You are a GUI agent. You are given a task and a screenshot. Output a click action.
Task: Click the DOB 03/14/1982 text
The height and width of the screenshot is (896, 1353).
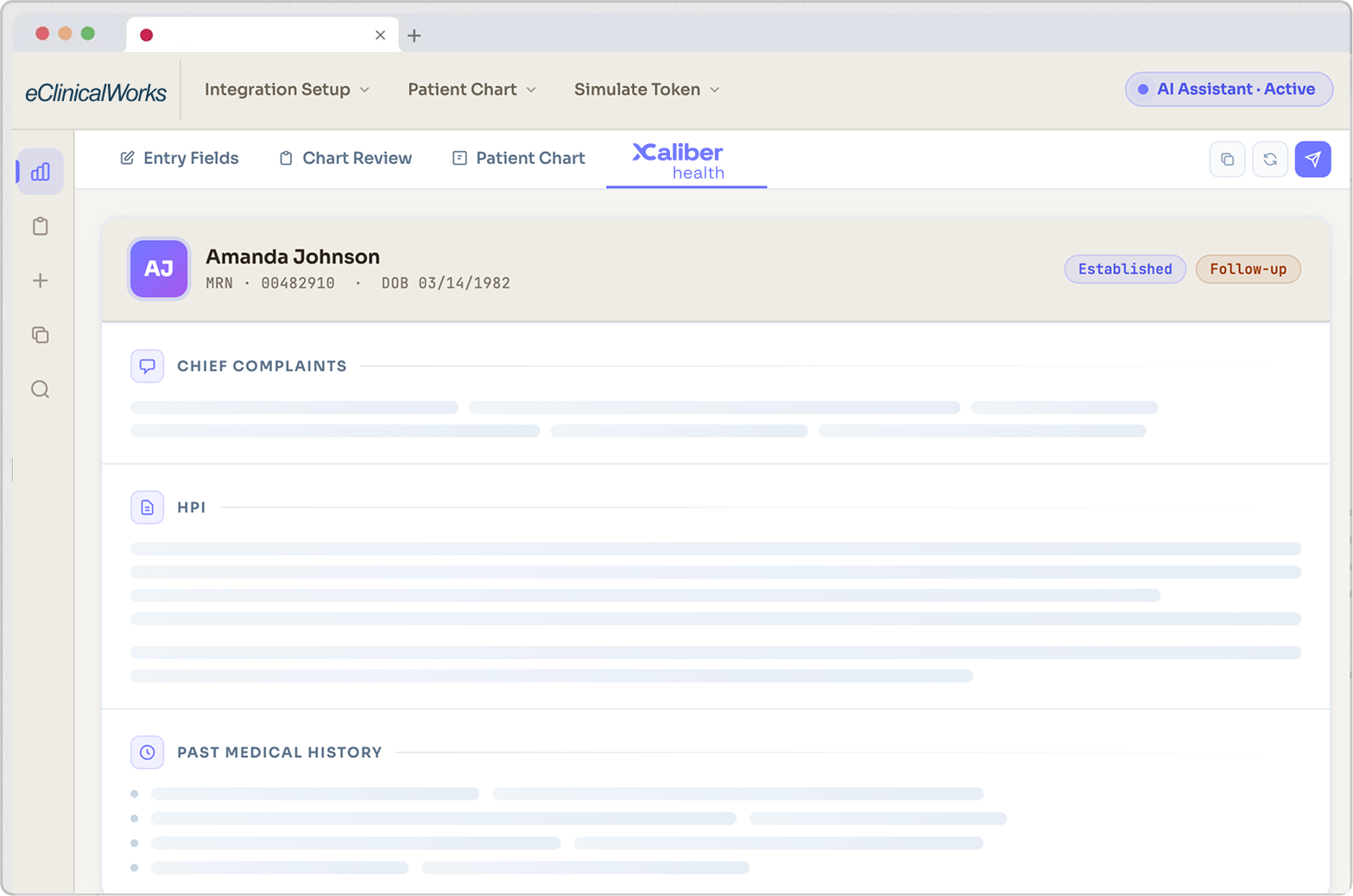(x=446, y=283)
